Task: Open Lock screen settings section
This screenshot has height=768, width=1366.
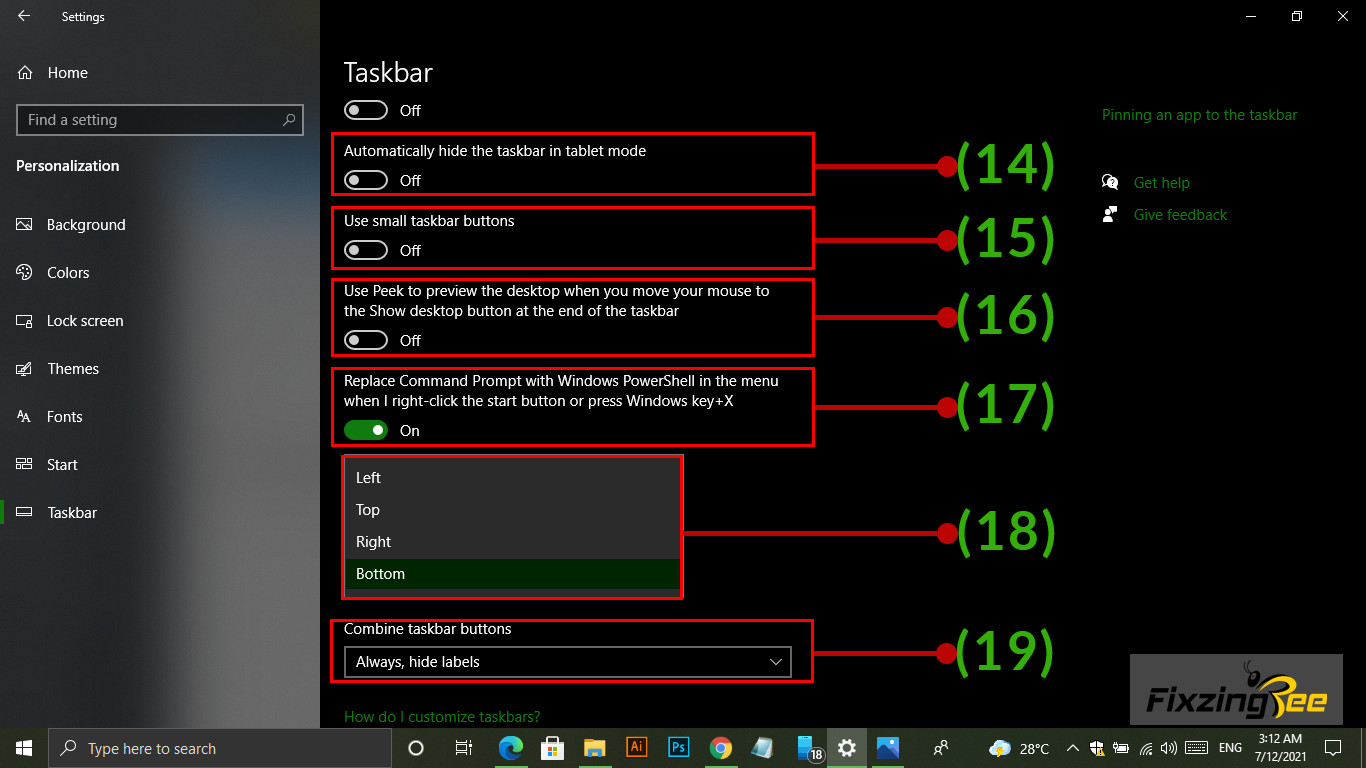Action: 85,321
